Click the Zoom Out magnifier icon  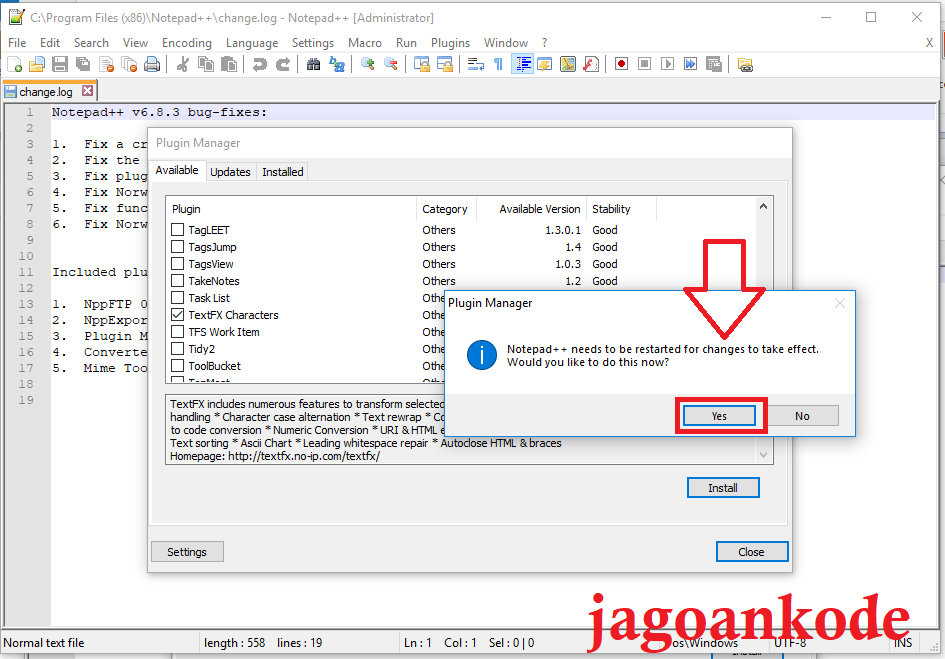(x=391, y=64)
